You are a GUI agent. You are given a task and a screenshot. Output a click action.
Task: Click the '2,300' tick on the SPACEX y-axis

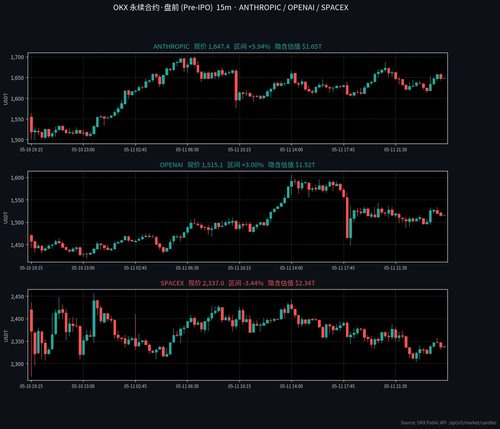[x=17, y=364]
